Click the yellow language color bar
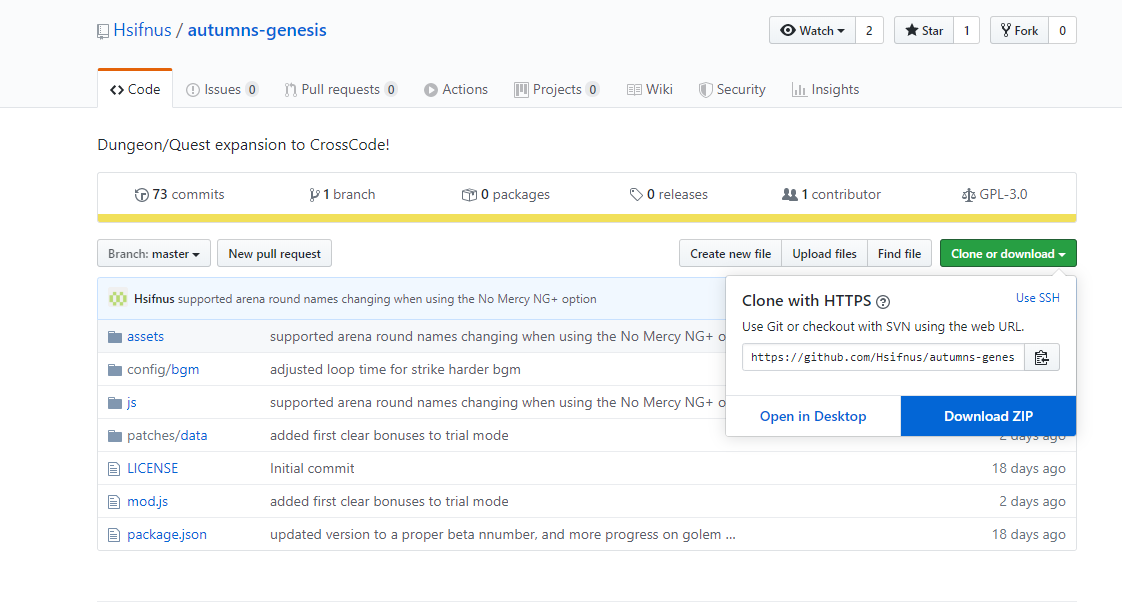 pos(586,218)
